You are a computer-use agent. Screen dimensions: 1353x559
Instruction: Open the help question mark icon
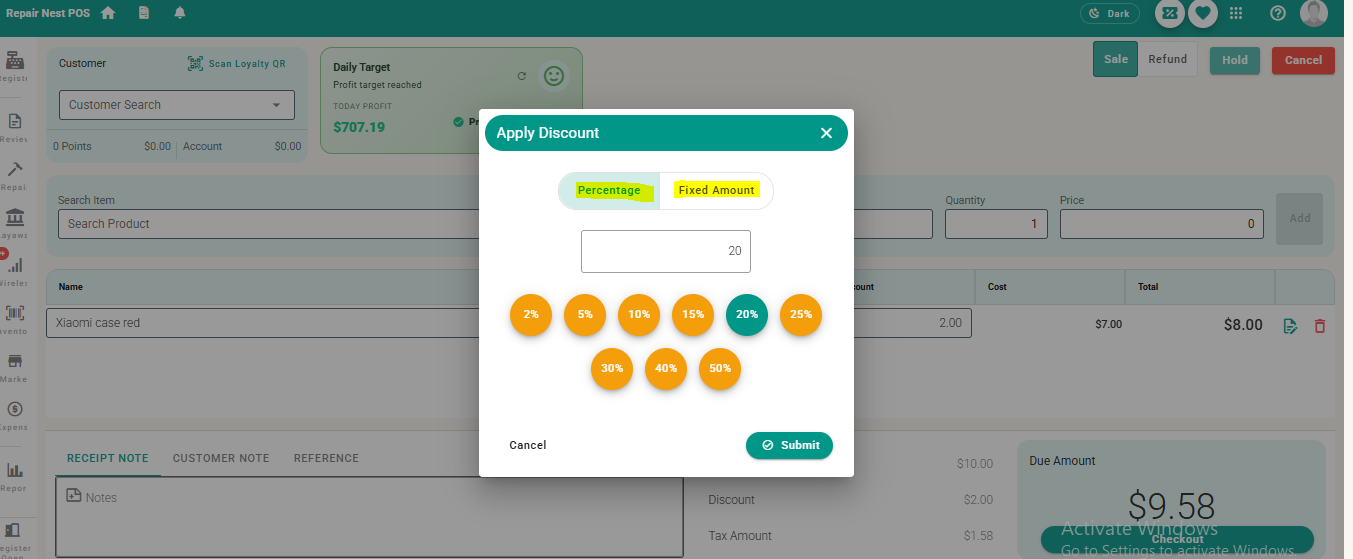click(1277, 13)
